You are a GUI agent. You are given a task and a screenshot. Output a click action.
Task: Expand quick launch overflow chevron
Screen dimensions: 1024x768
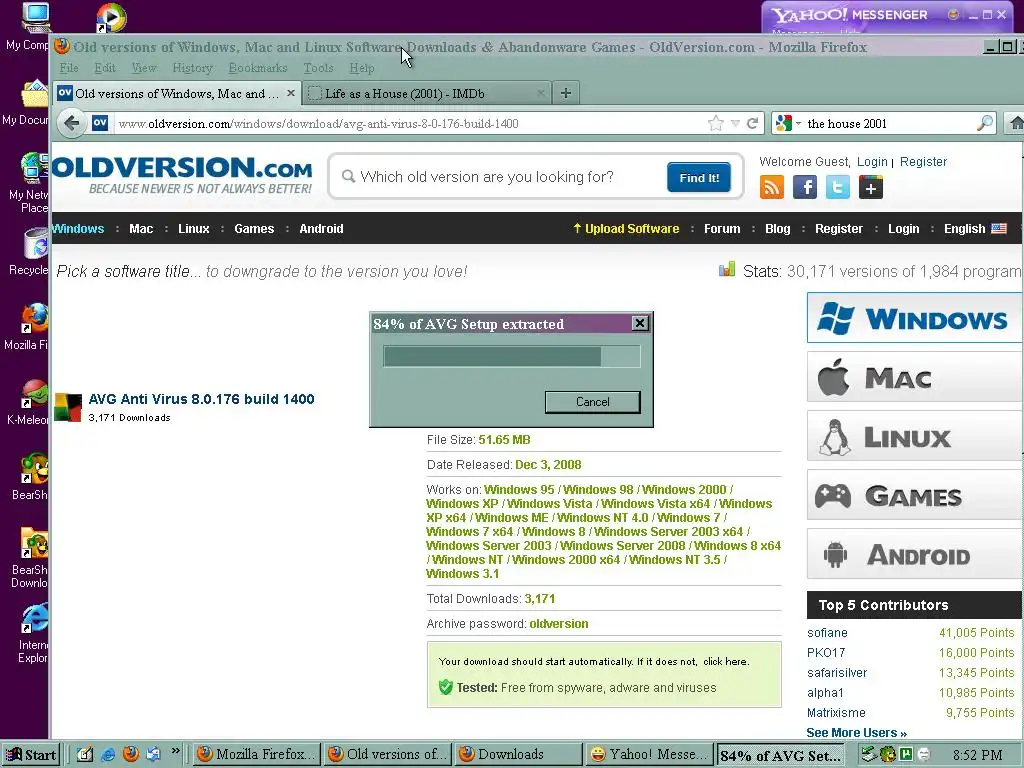pos(176,751)
